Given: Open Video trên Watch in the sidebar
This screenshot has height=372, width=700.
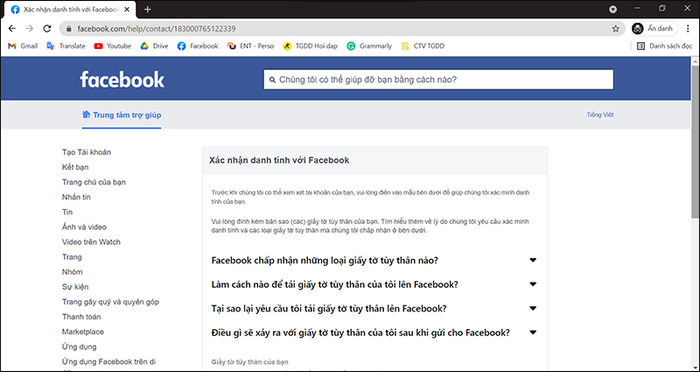Looking at the screenshot, I should tap(91, 242).
